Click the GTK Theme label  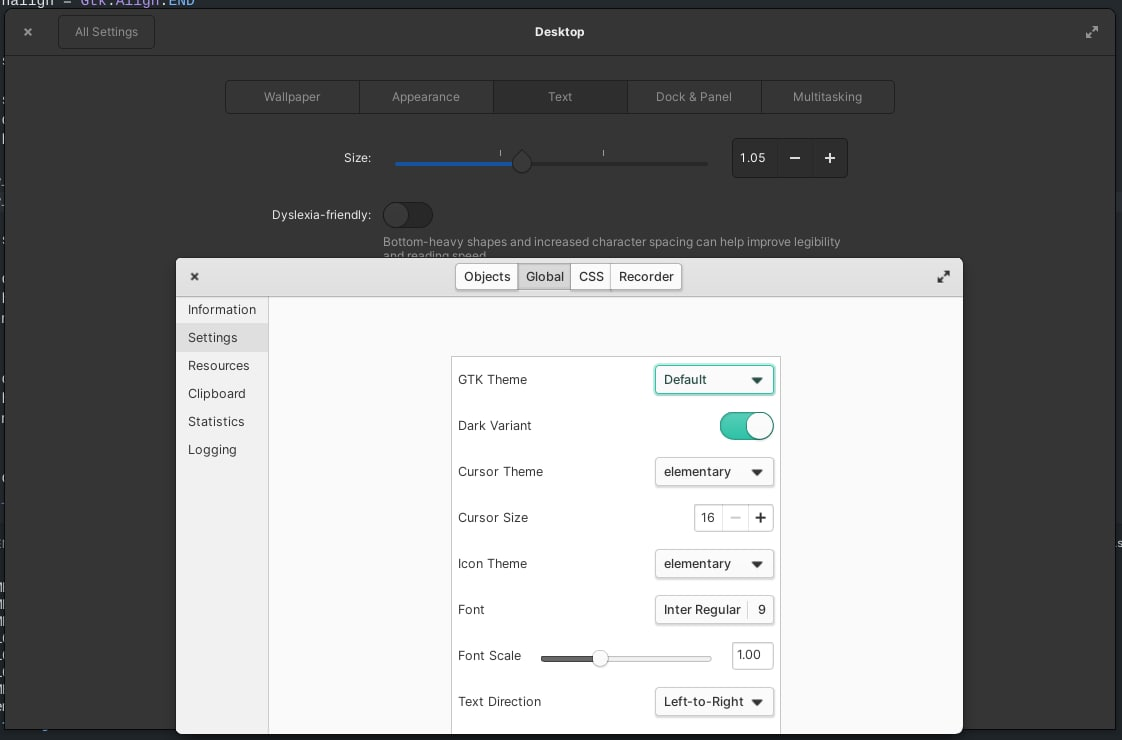click(492, 380)
